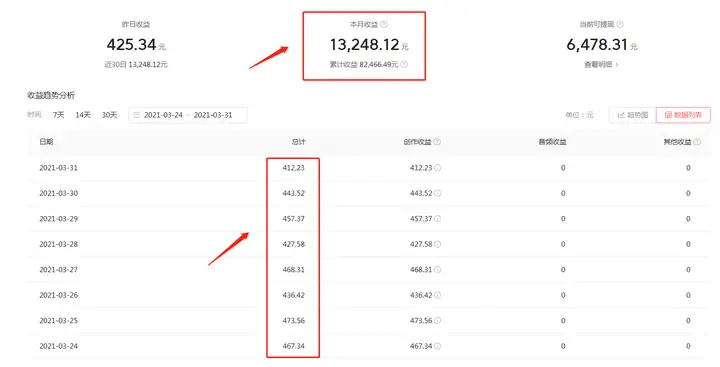Click info icon beside 创作收益 473.56 on 2021-03-25
The image size is (720, 367).
pos(438,321)
